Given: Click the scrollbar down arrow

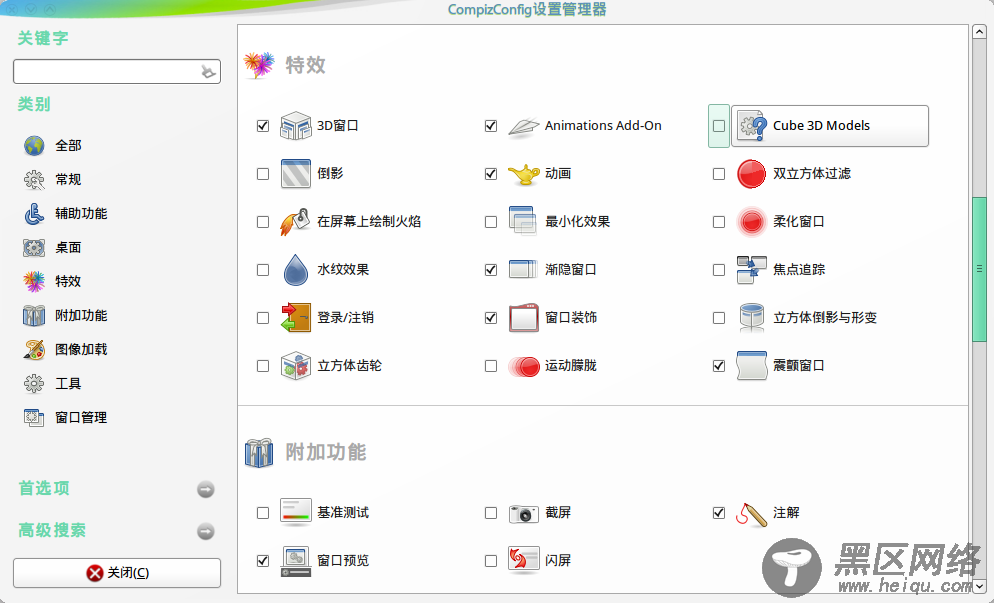Looking at the screenshot, I should (979, 587).
